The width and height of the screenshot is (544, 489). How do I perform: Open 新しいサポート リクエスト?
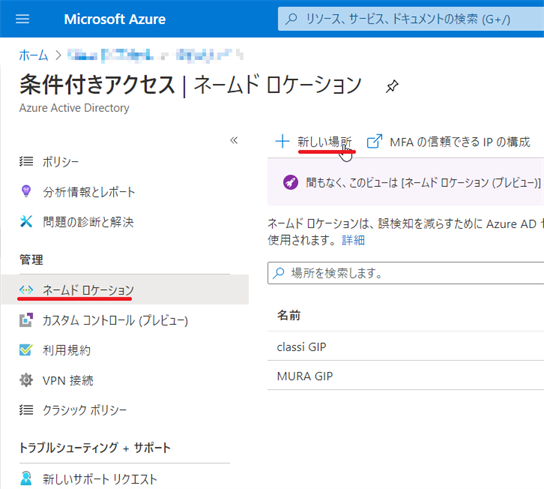[100, 479]
